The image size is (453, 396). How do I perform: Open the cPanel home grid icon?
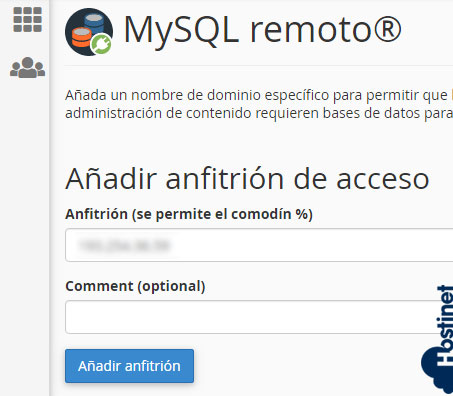pyautogui.click(x=27, y=19)
